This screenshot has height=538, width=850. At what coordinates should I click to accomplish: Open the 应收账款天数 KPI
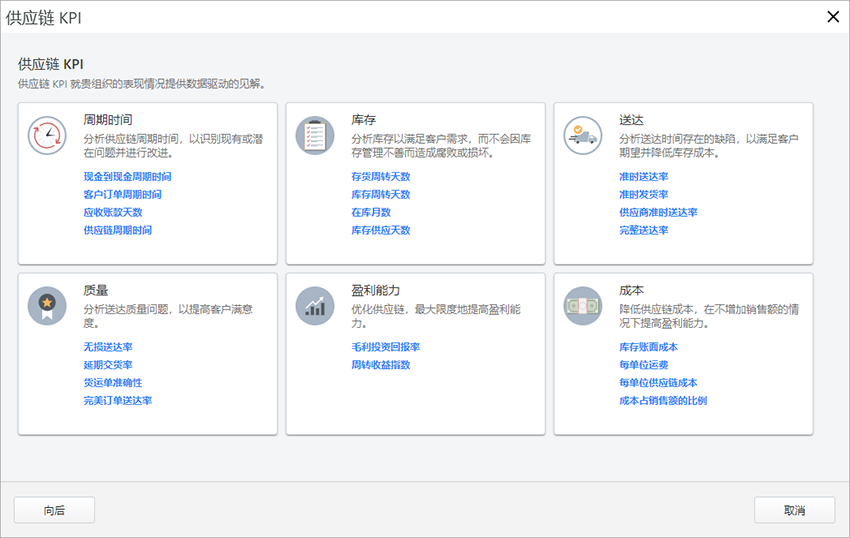pos(113,212)
